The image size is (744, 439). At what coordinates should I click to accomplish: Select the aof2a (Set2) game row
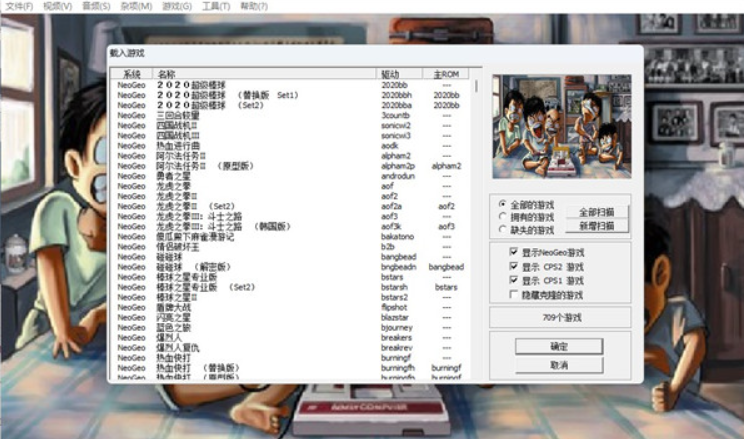[x=291, y=206]
